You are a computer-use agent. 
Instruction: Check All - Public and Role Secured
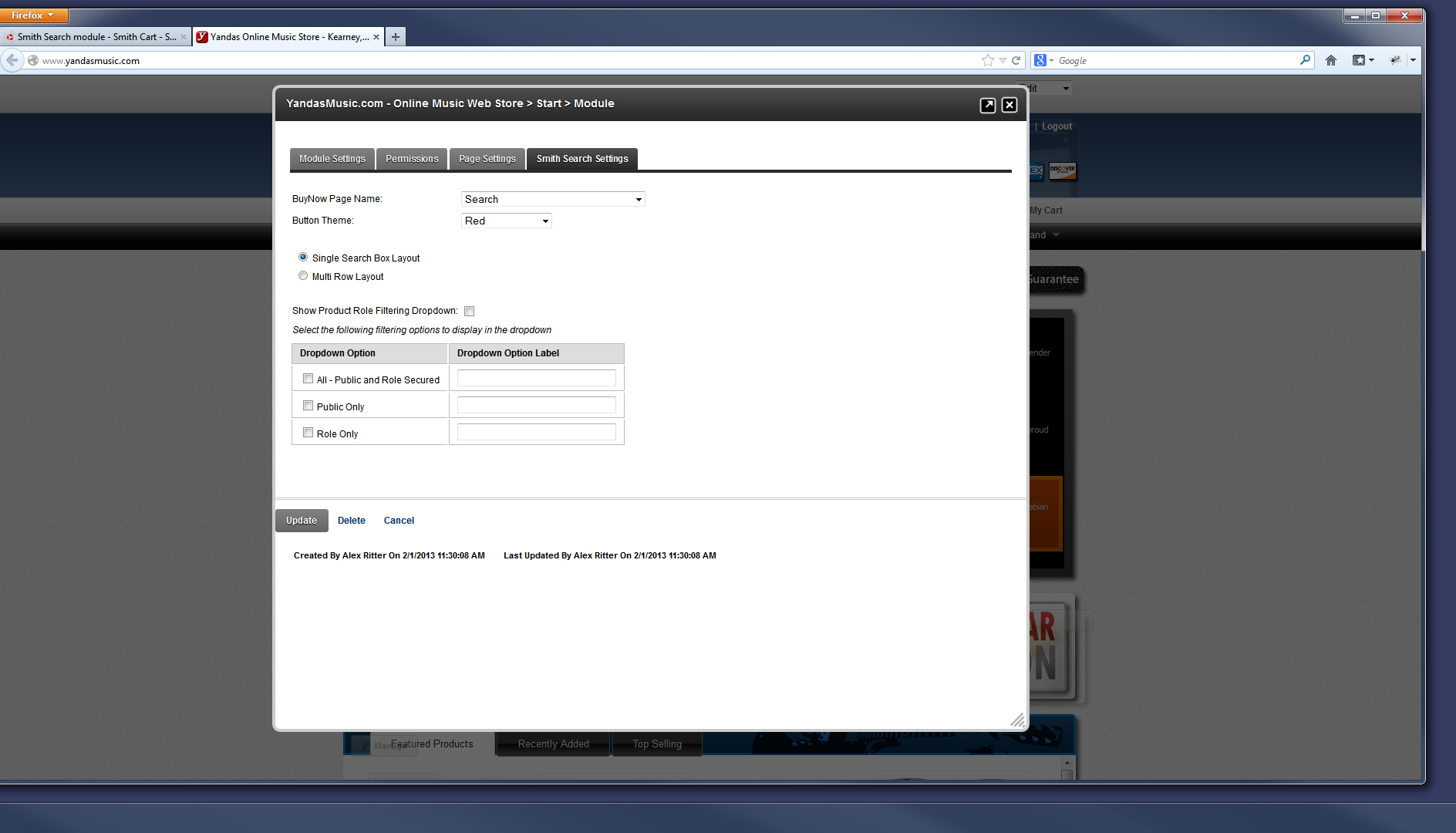(x=308, y=379)
